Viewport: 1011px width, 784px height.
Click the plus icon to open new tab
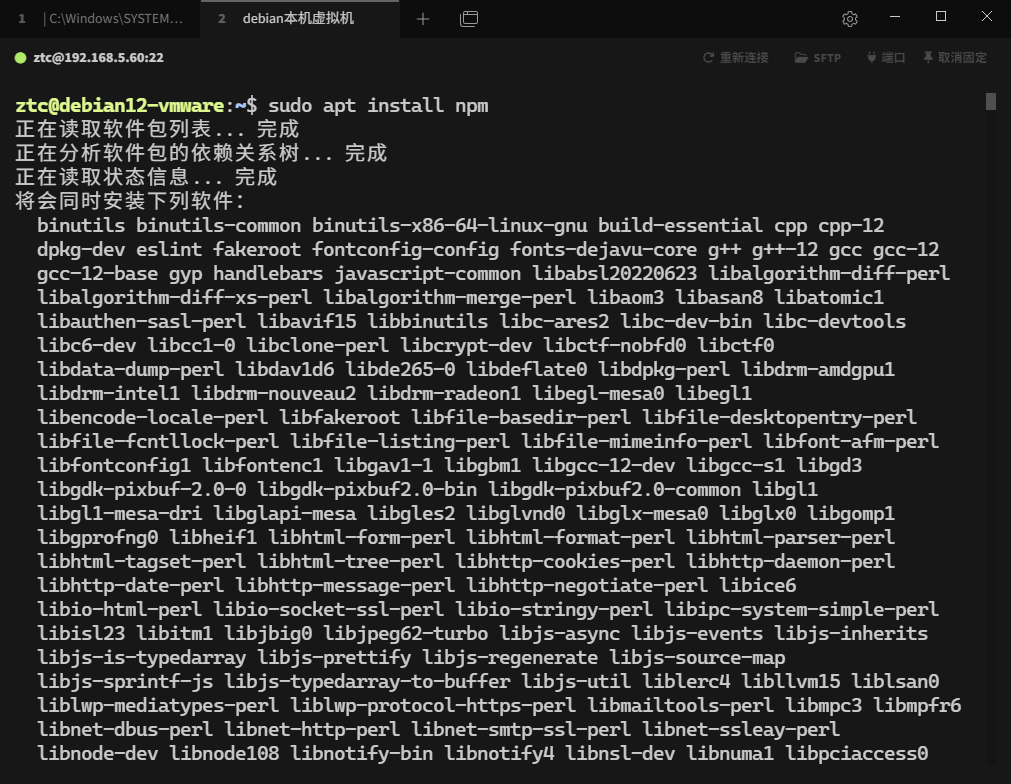(x=422, y=18)
